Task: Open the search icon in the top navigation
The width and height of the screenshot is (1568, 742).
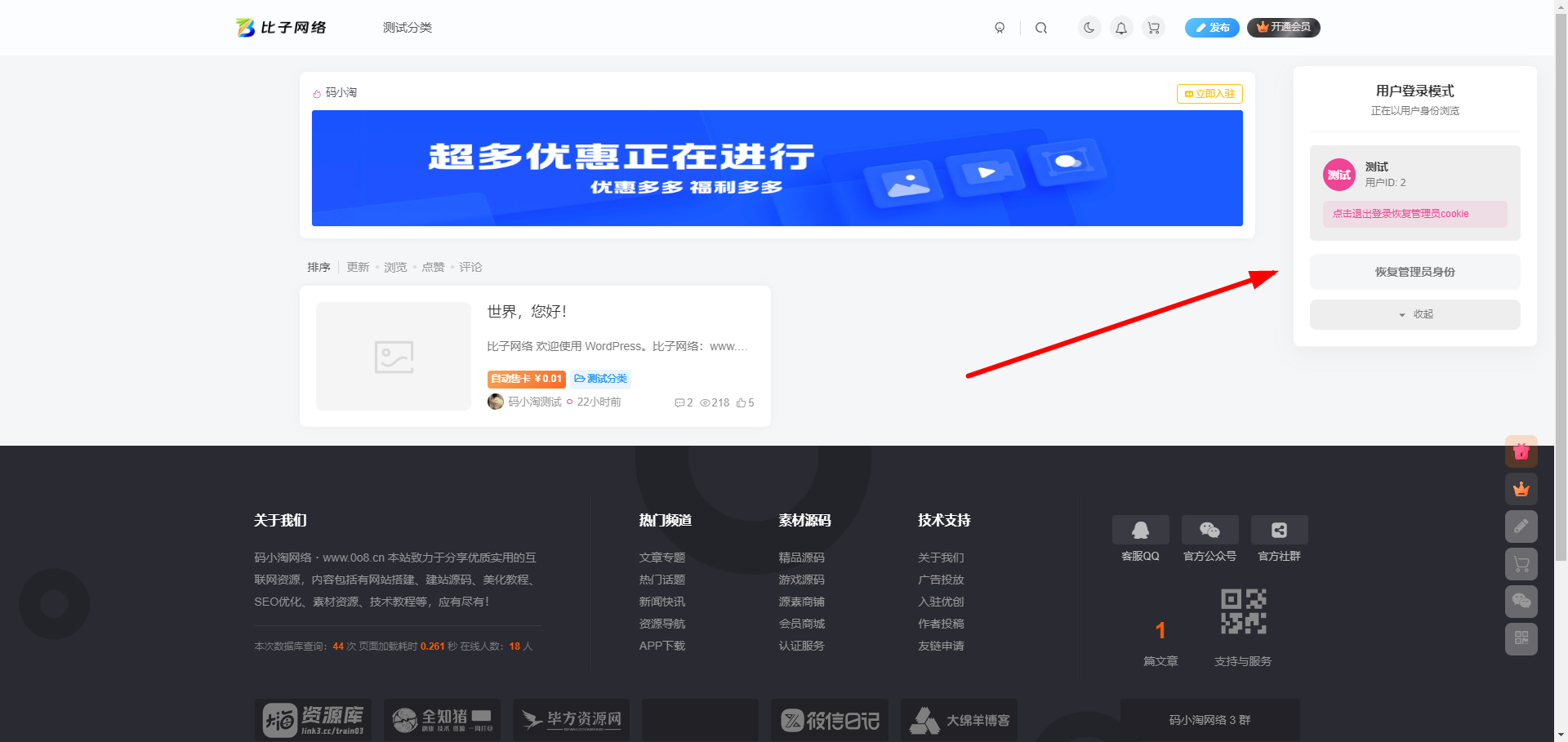Action: 1041,27
